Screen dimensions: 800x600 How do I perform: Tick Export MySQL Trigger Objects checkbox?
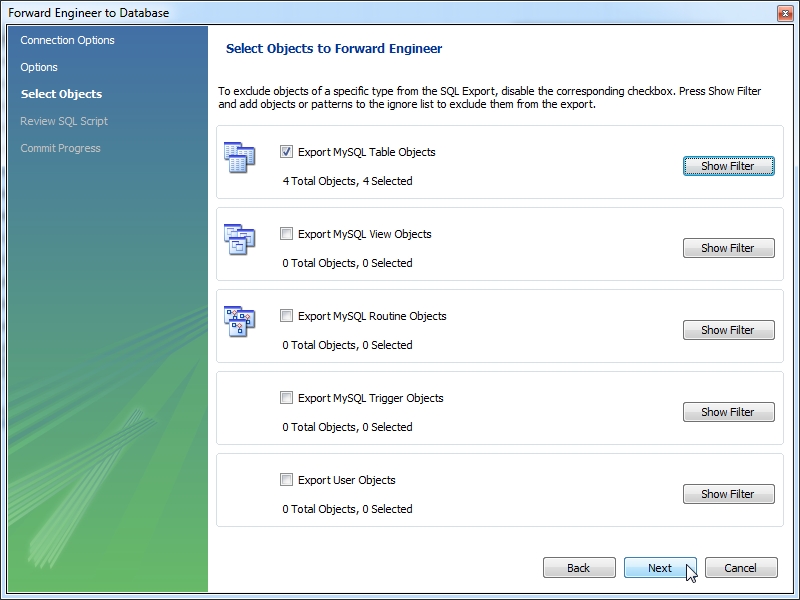(286, 397)
